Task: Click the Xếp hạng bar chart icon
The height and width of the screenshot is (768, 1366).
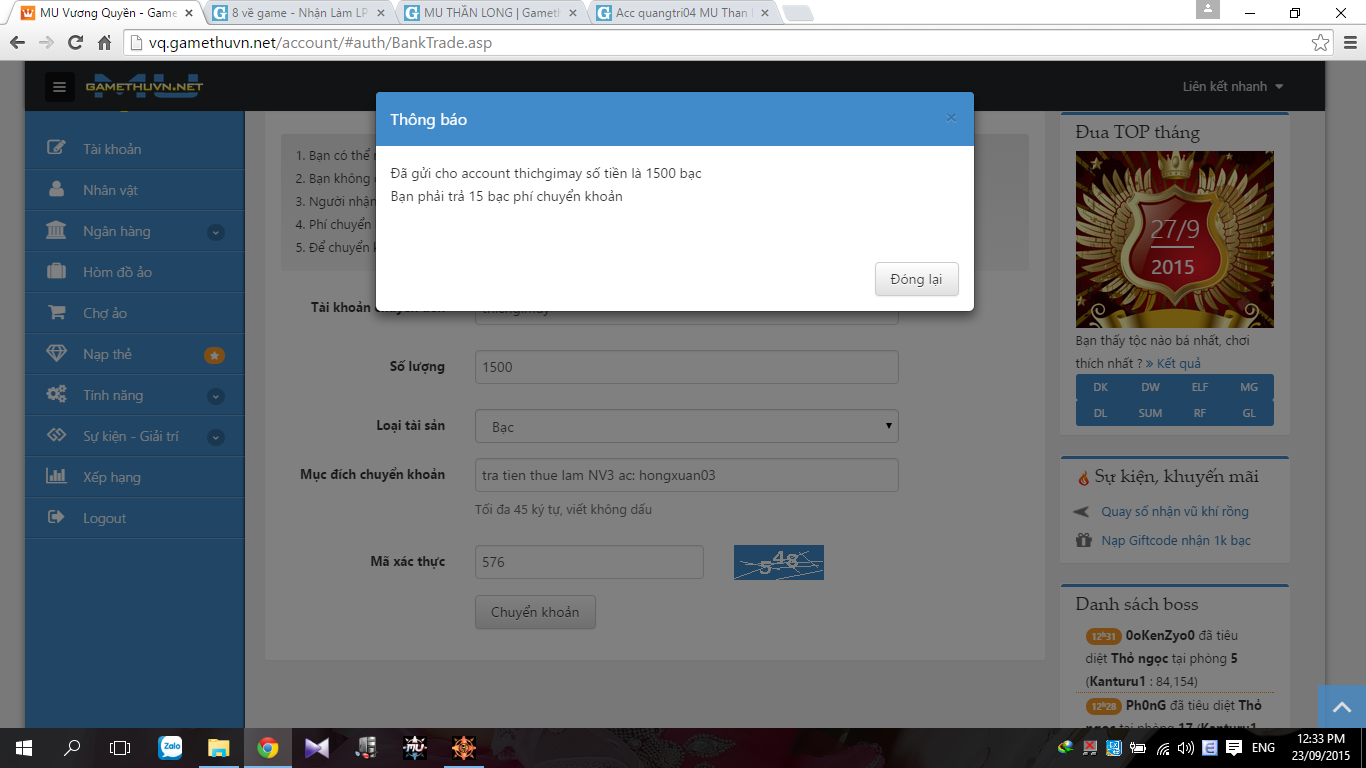Action: (x=57, y=476)
